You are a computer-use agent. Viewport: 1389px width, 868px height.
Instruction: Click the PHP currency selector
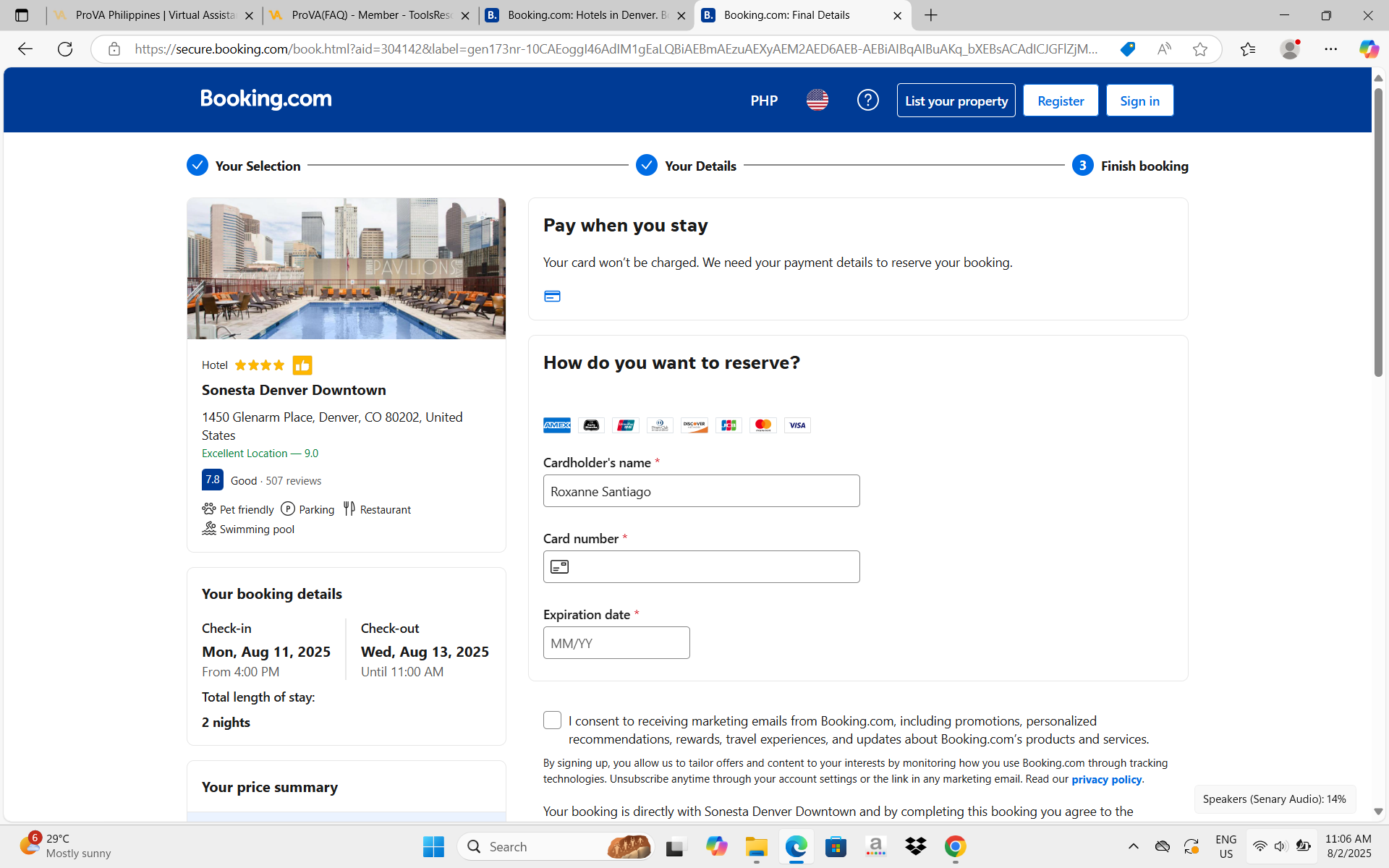[764, 101]
